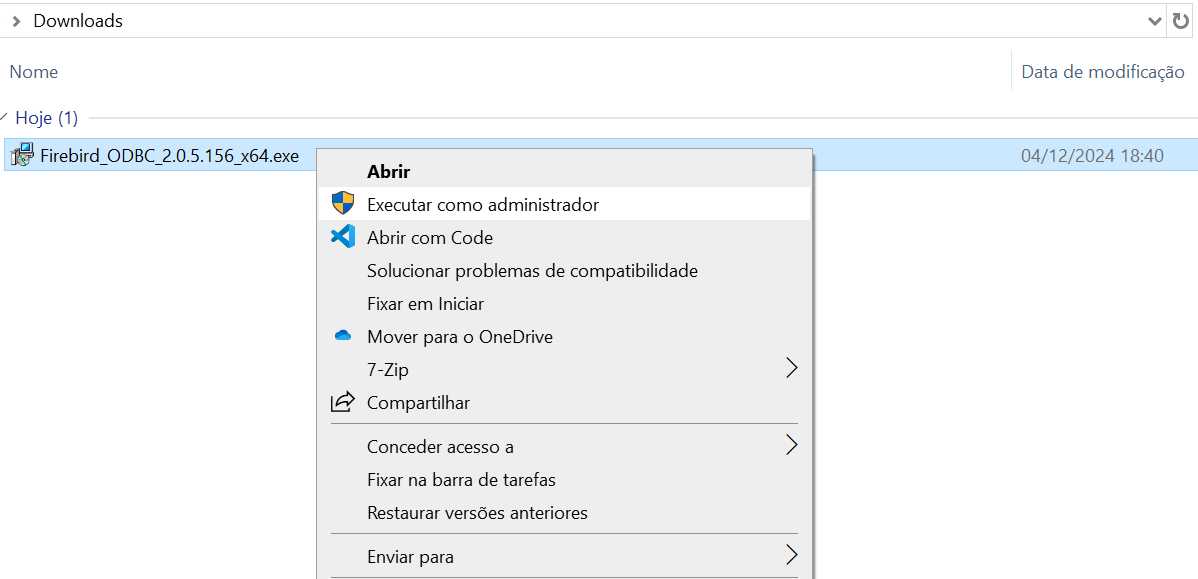Click the Compartilhar share icon
Image resolution: width=1198 pixels, height=579 pixels.
343,402
